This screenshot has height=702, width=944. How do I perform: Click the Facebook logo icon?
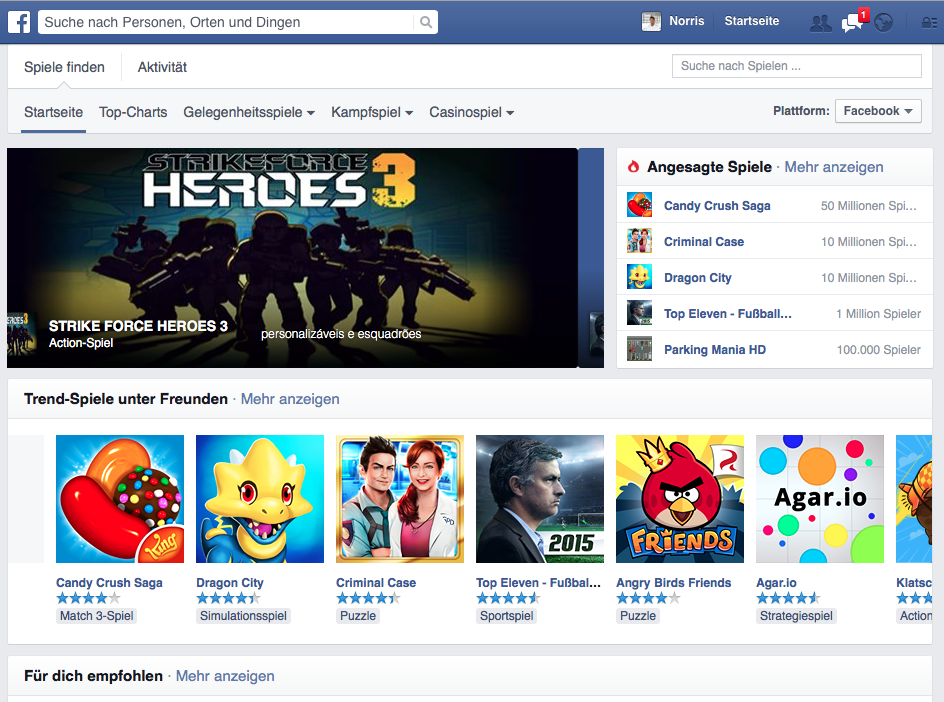tap(19, 22)
